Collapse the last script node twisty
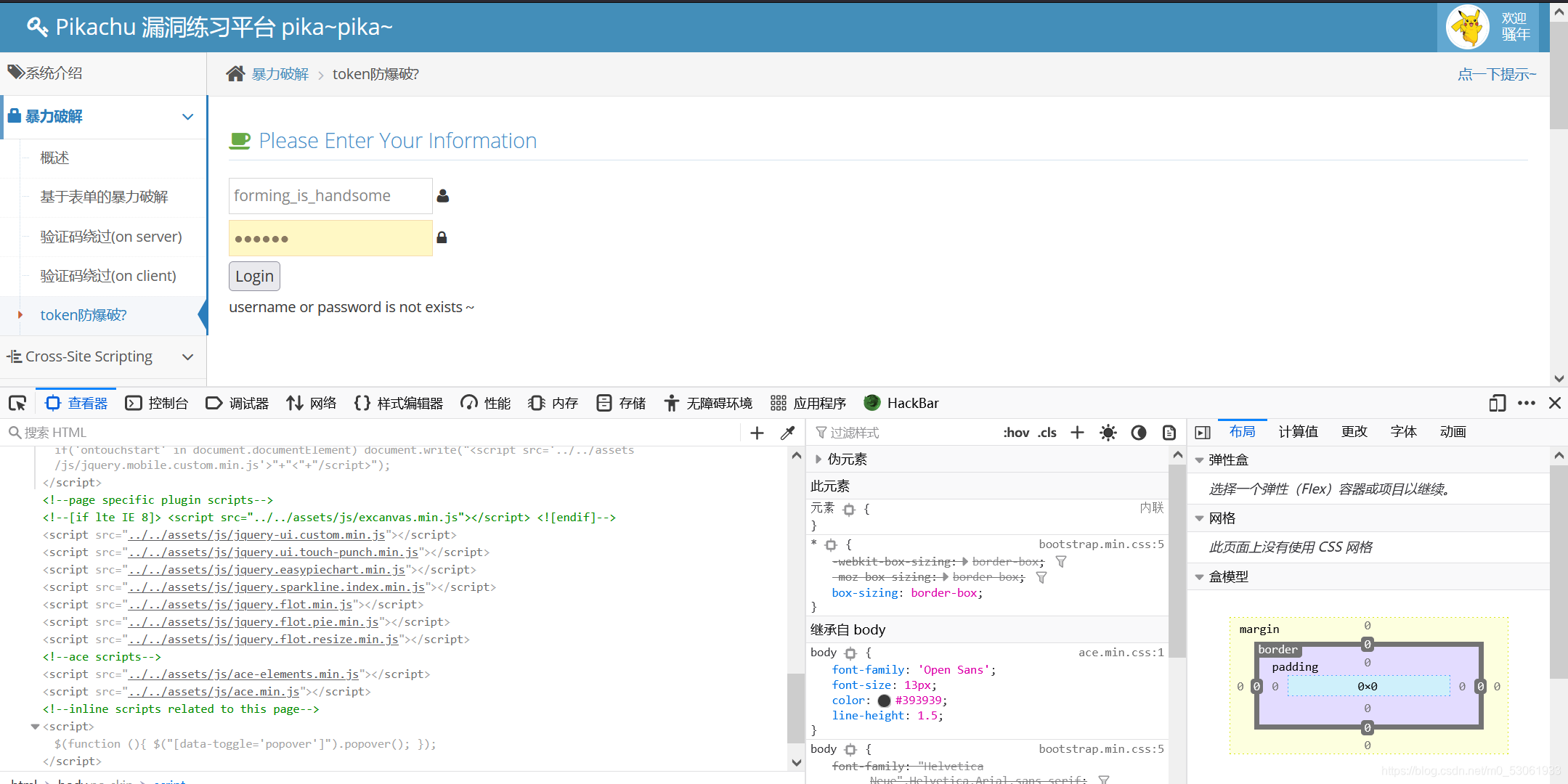This screenshot has height=784, width=1568. click(x=35, y=727)
